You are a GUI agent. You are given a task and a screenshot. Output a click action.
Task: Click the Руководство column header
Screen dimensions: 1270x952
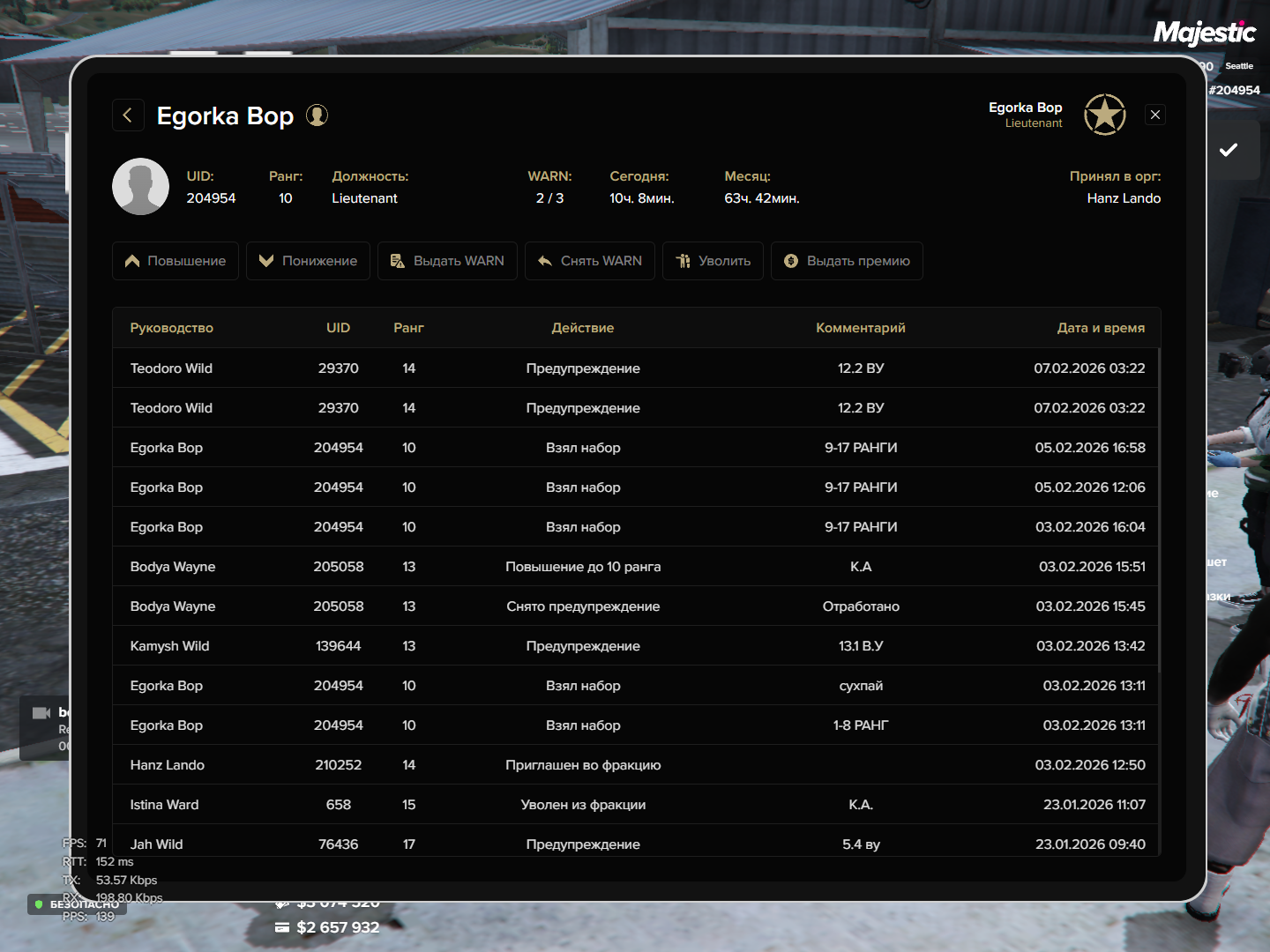pos(172,328)
